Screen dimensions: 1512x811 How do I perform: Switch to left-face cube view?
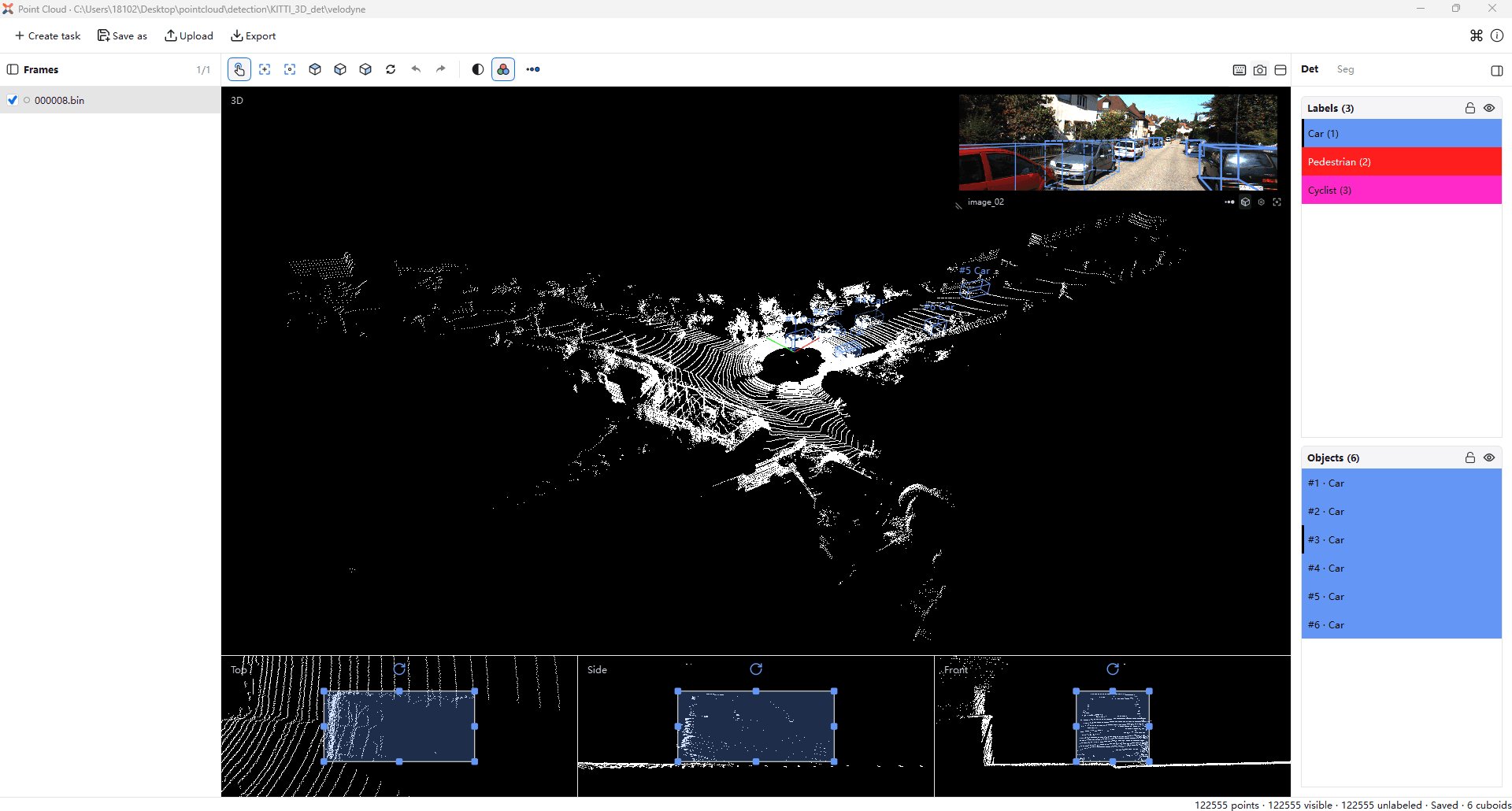(x=340, y=69)
